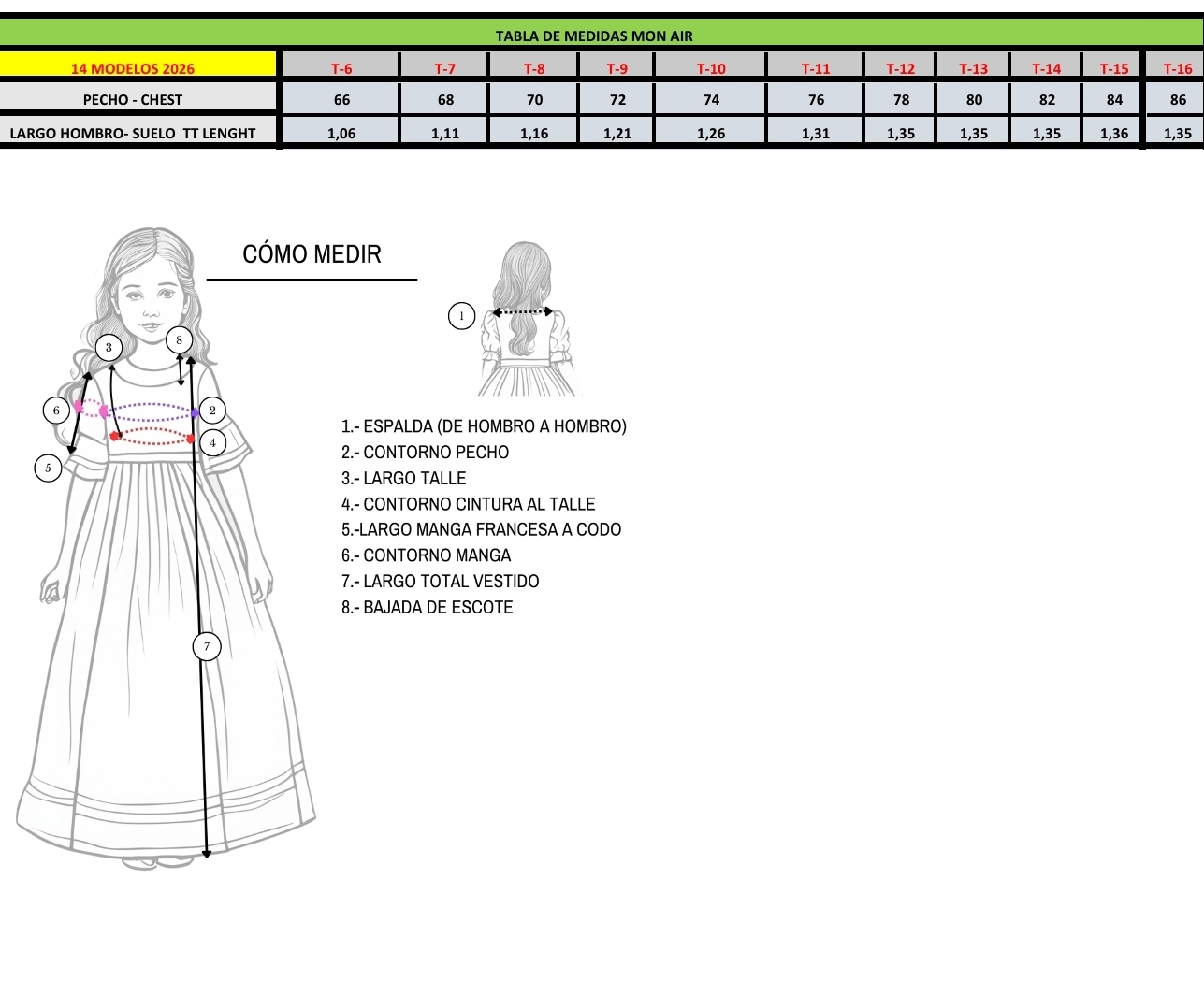
Task: Select the circled number 7 on skirt
Action: (x=207, y=645)
